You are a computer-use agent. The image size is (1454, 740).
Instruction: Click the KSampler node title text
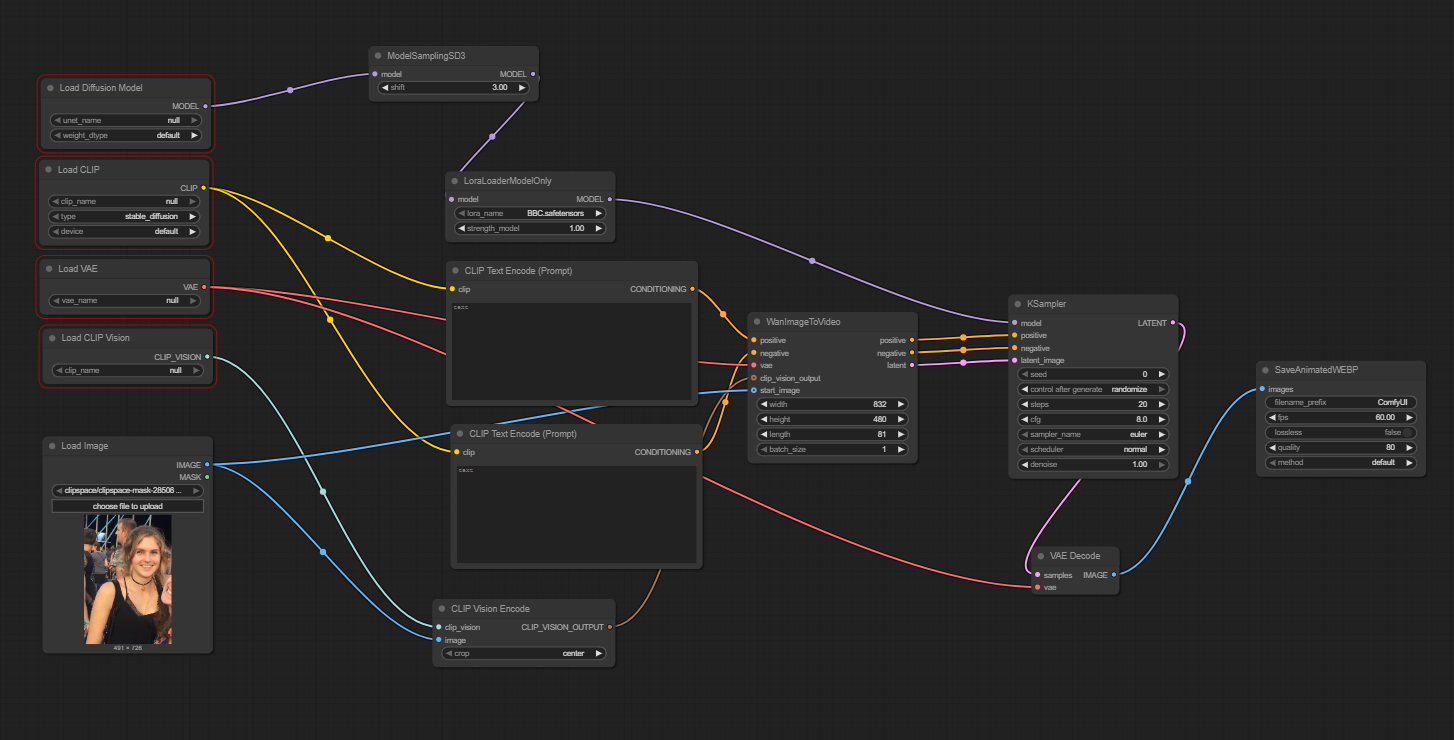point(1047,304)
